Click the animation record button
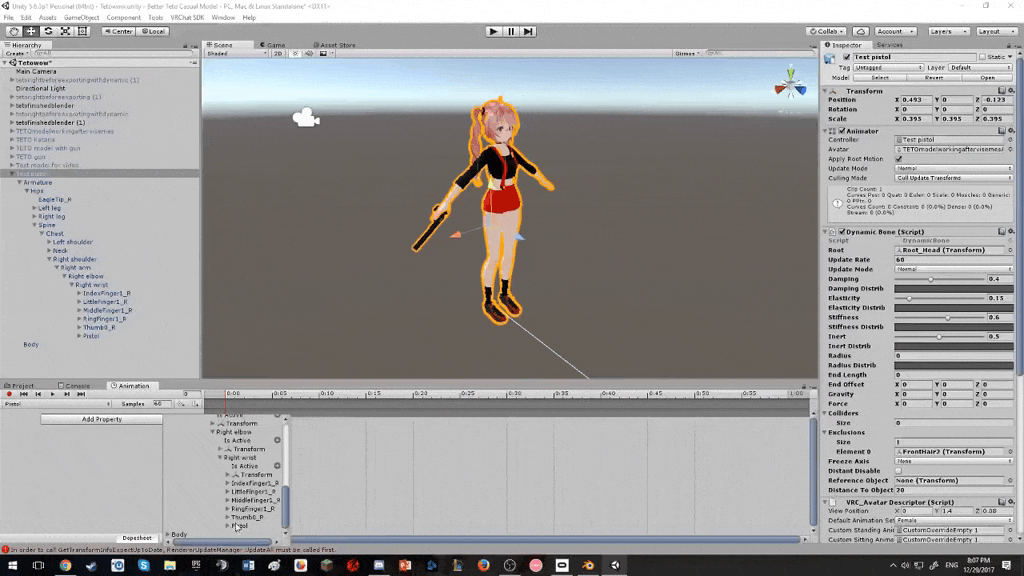Image resolution: width=1024 pixels, height=576 pixels. (x=9, y=394)
